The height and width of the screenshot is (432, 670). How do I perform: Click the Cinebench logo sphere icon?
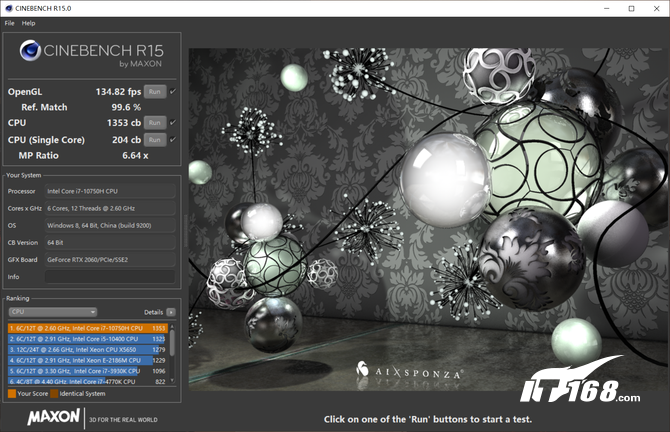tap(31, 54)
